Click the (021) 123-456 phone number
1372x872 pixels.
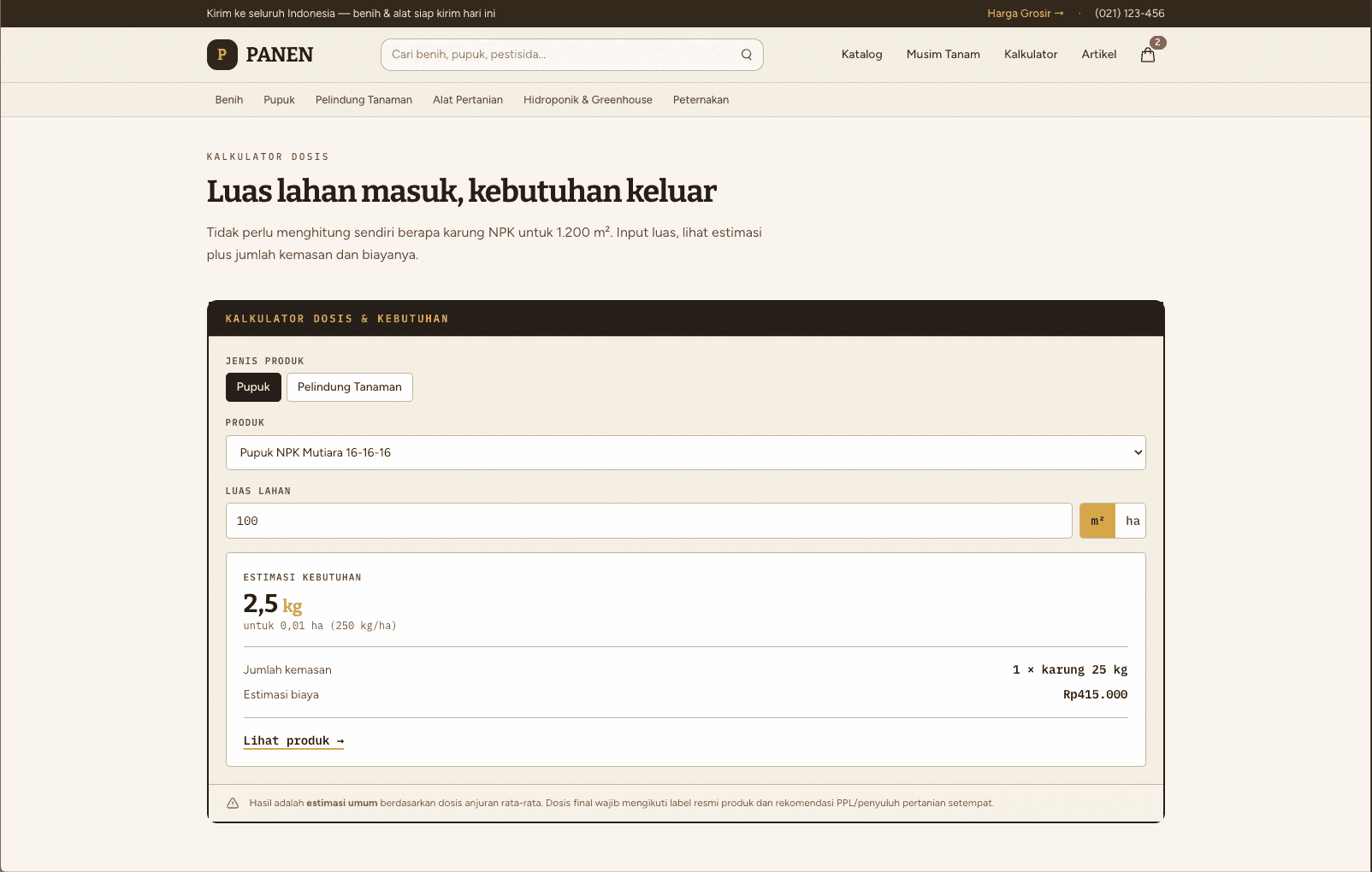(x=1130, y=14)
